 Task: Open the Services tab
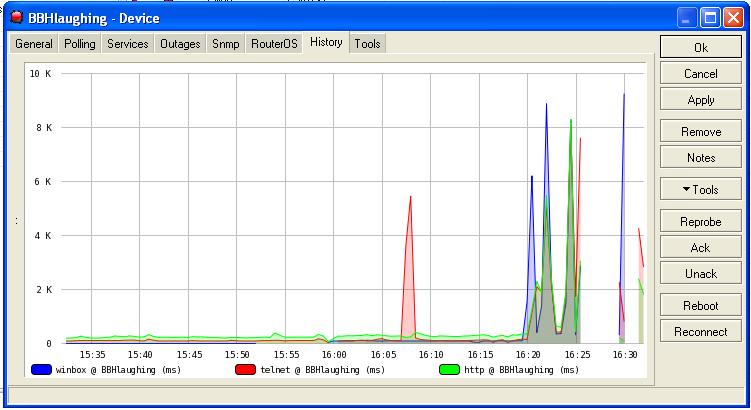pyautogui.click(x=127, y=44)
